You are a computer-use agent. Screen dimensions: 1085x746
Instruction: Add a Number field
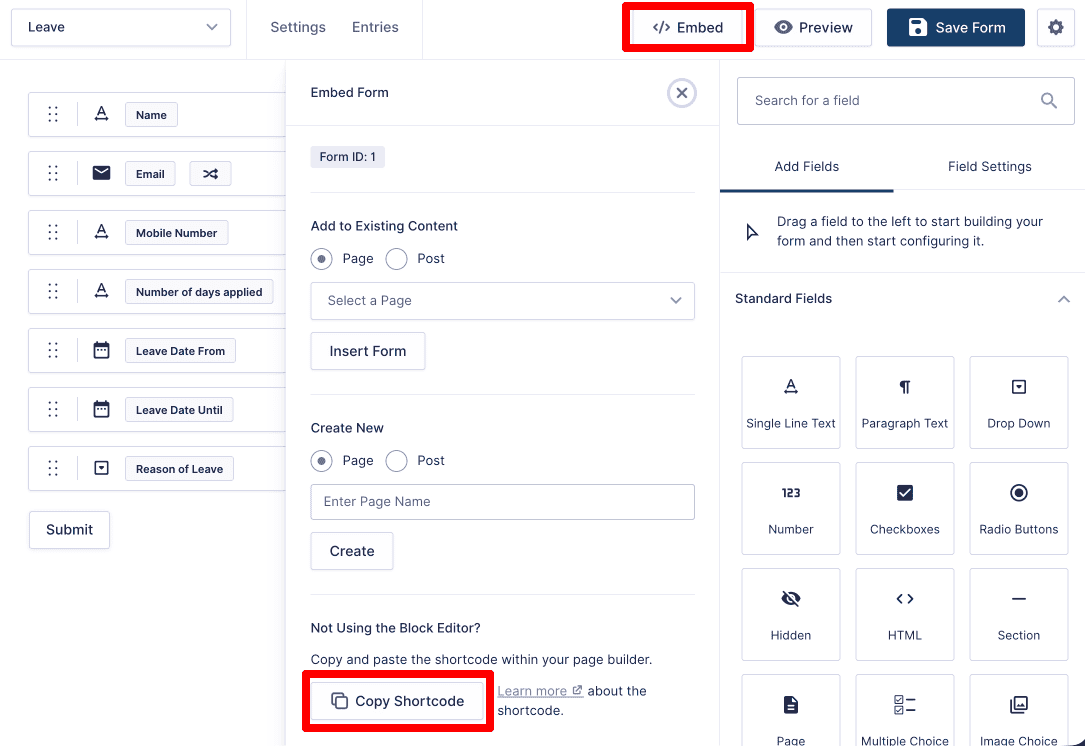click(790, 509)
